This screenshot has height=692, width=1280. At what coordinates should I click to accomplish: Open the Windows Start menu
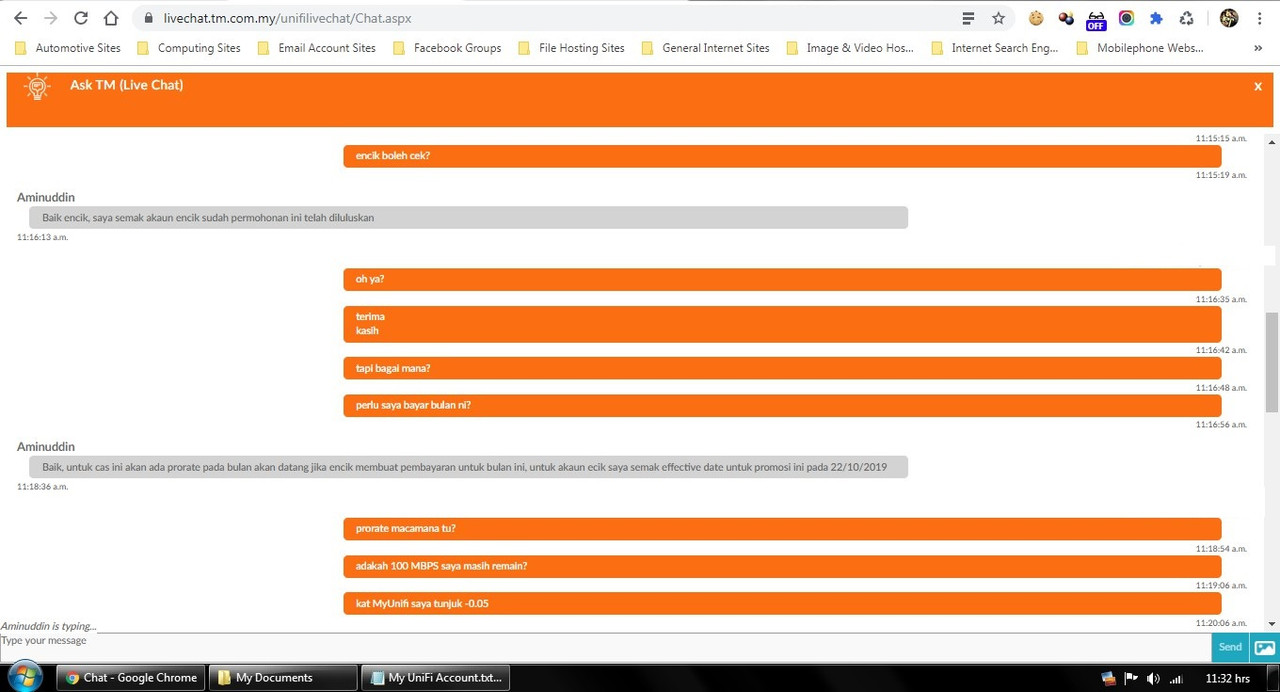(x=25, y=677)
